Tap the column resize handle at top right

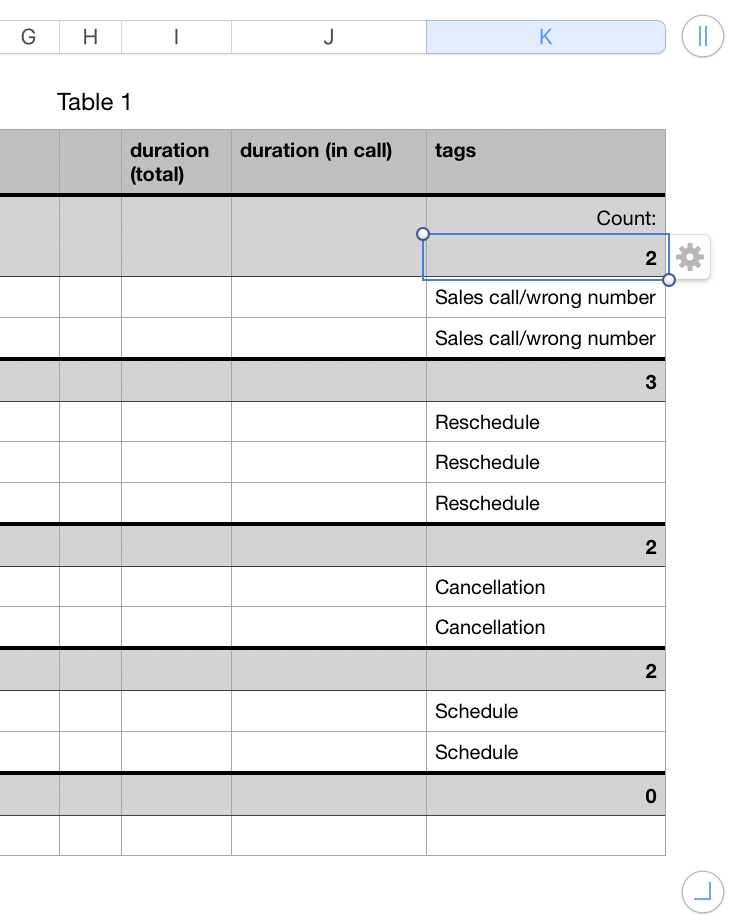click(702, 37)
